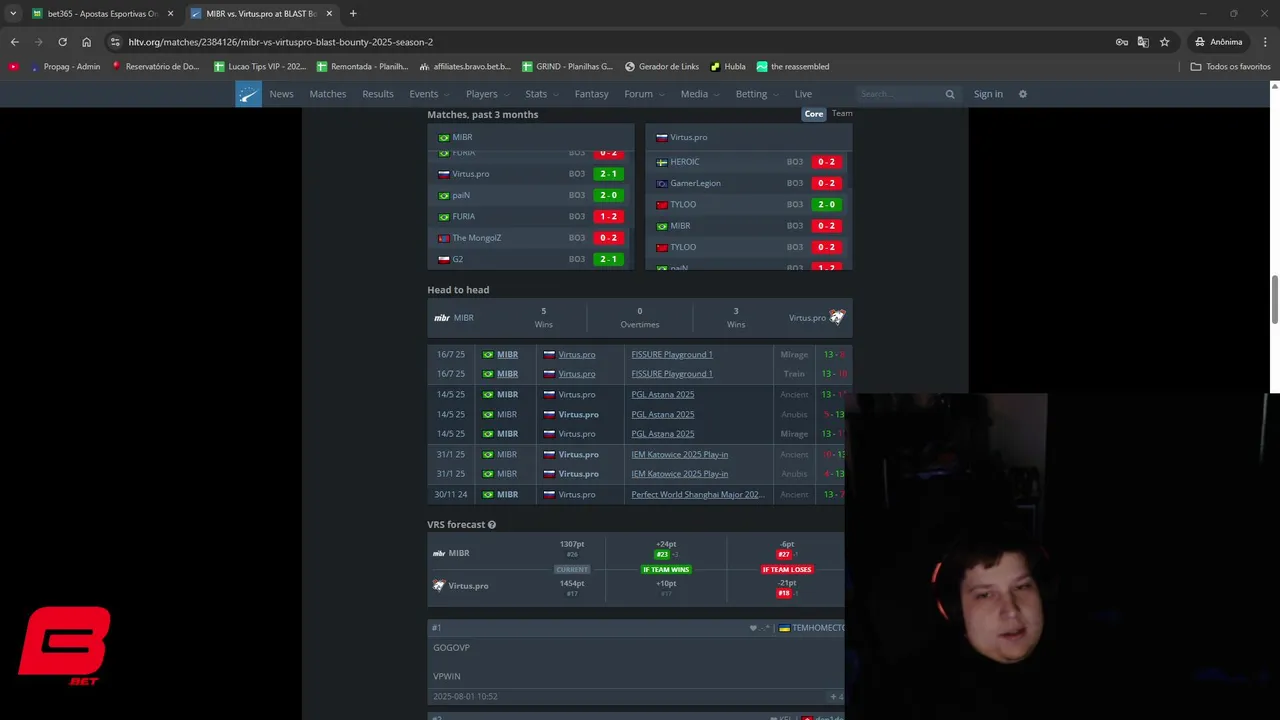Open the YouTube bookmark icon
The image size is (1280, 720).
coord(13,67)
